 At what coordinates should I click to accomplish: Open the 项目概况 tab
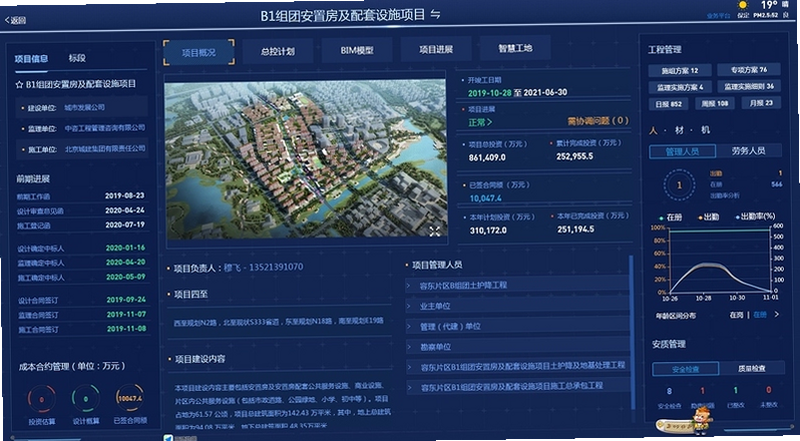click(198, 53)
